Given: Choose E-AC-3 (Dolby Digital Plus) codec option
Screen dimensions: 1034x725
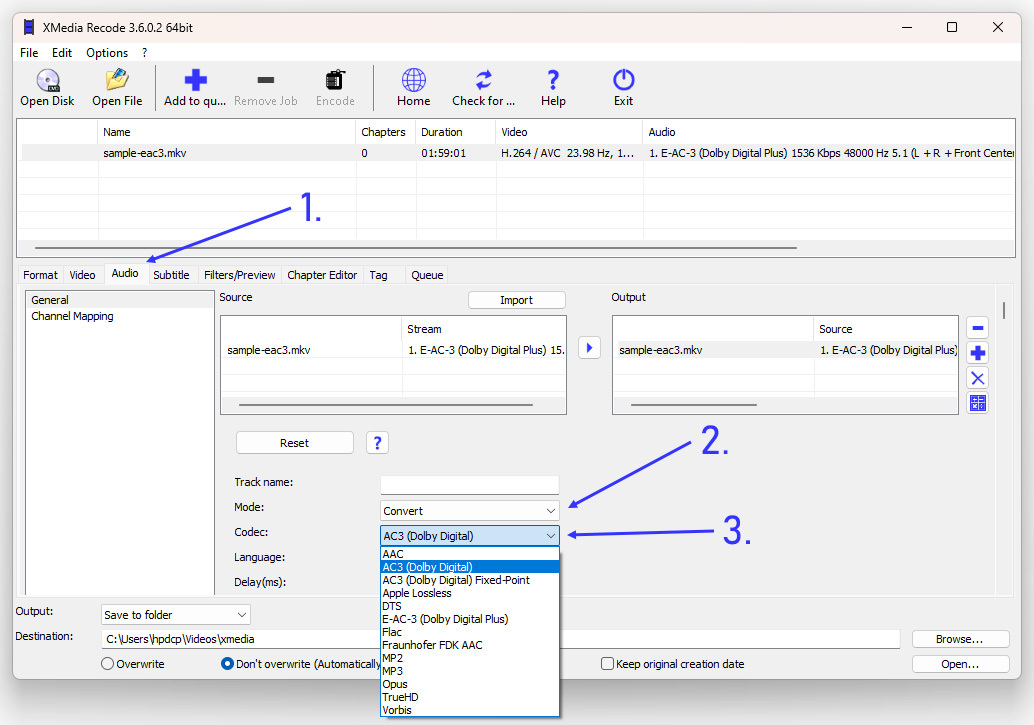Looking at the screenshot, I should tap(470, 619).
